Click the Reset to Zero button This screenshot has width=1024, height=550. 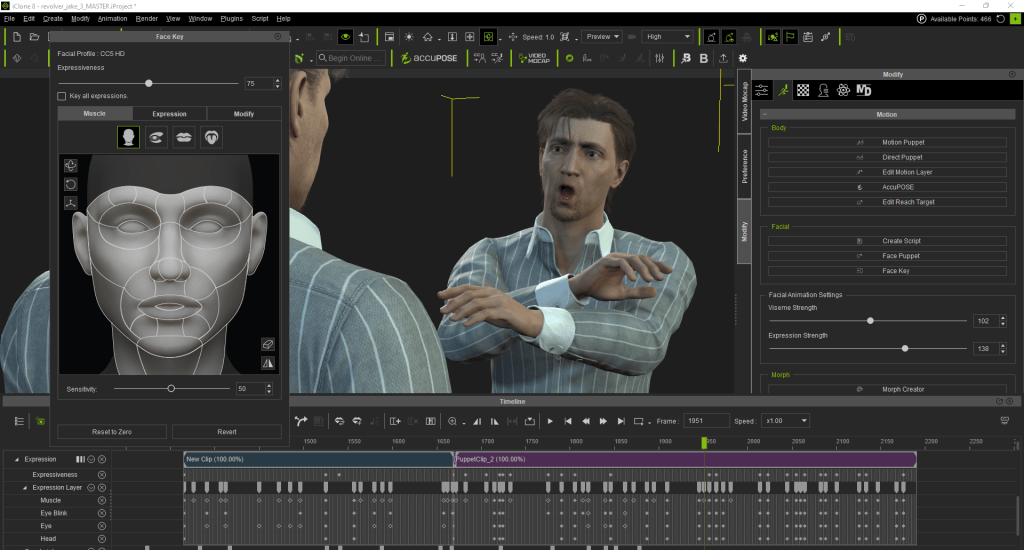112,432
